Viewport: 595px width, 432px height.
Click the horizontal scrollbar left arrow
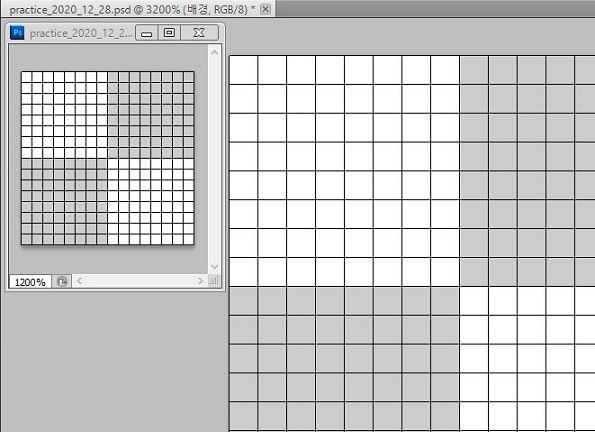(x=79, y=281)
